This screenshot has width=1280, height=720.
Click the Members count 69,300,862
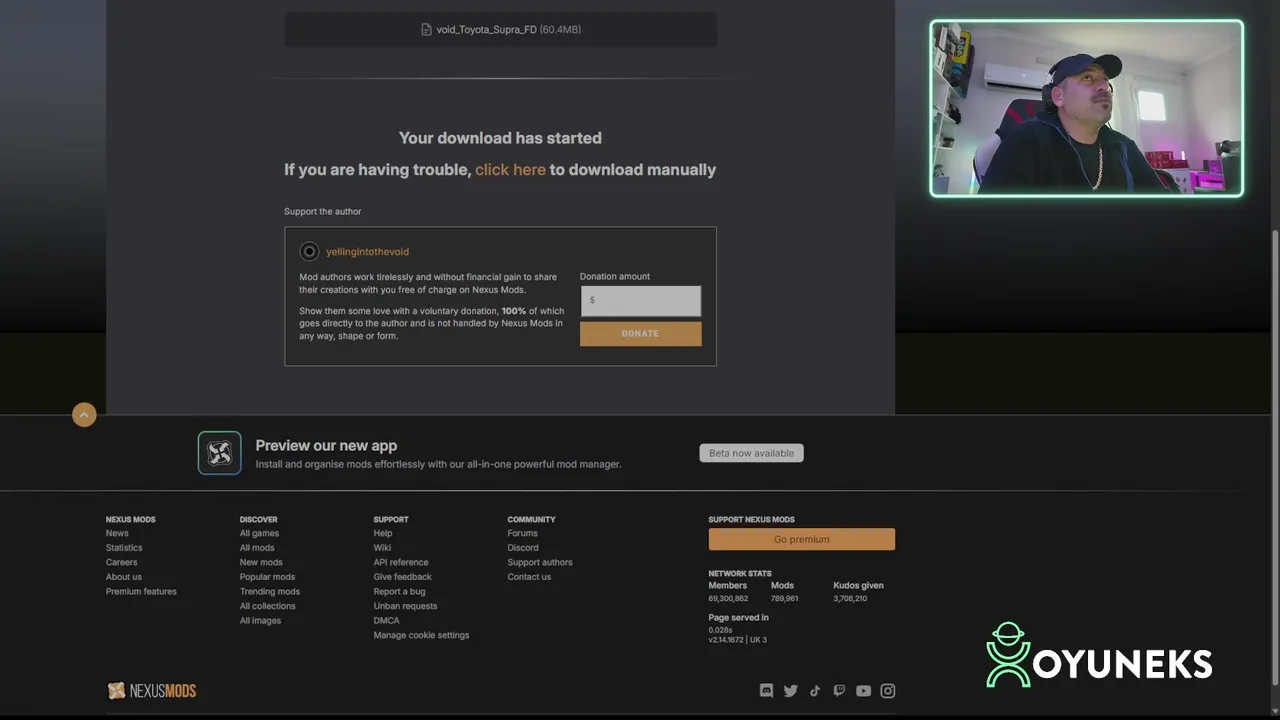point(728,599)
